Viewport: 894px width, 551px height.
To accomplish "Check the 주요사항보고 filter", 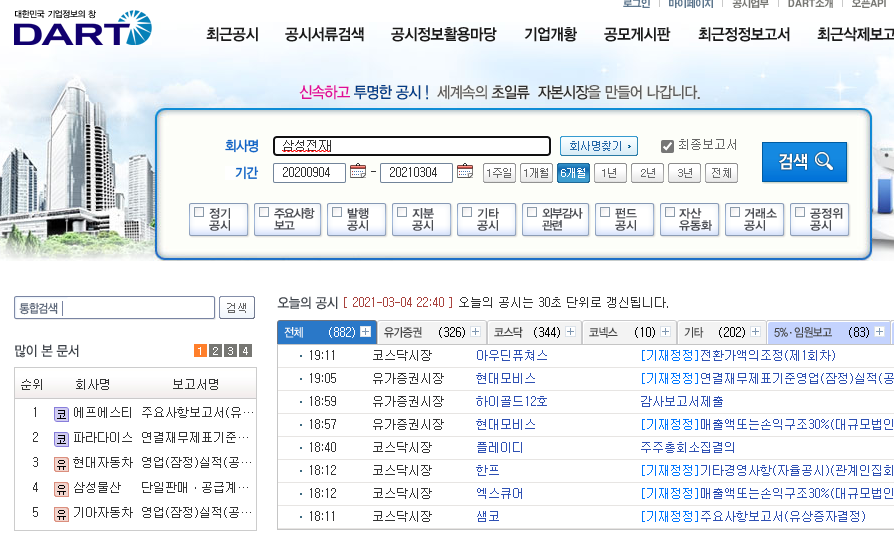I will pyautogui.click(x=264, y=212).
